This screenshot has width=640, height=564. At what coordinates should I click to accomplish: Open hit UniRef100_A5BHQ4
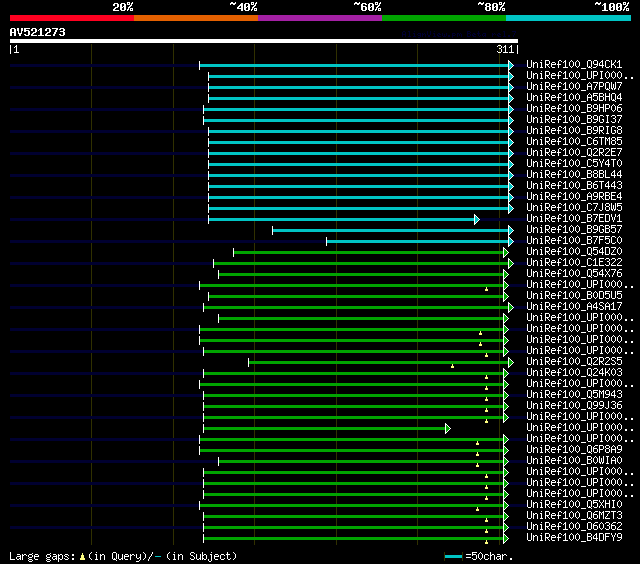click(574, 98)
